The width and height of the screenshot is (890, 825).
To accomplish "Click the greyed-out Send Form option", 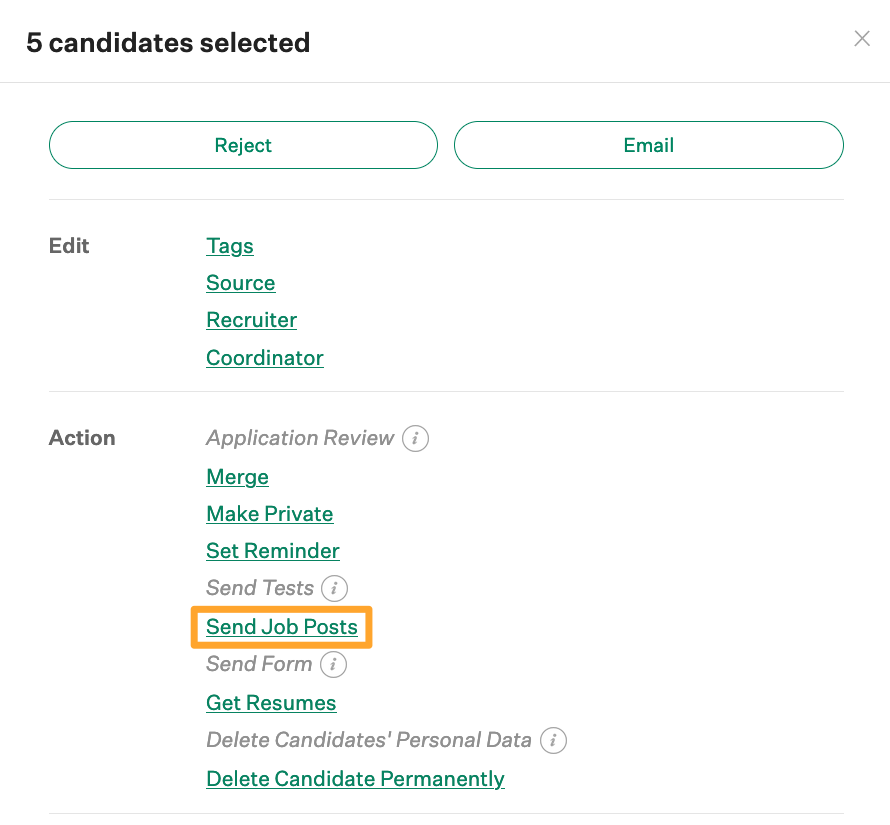I will (259, 664).
